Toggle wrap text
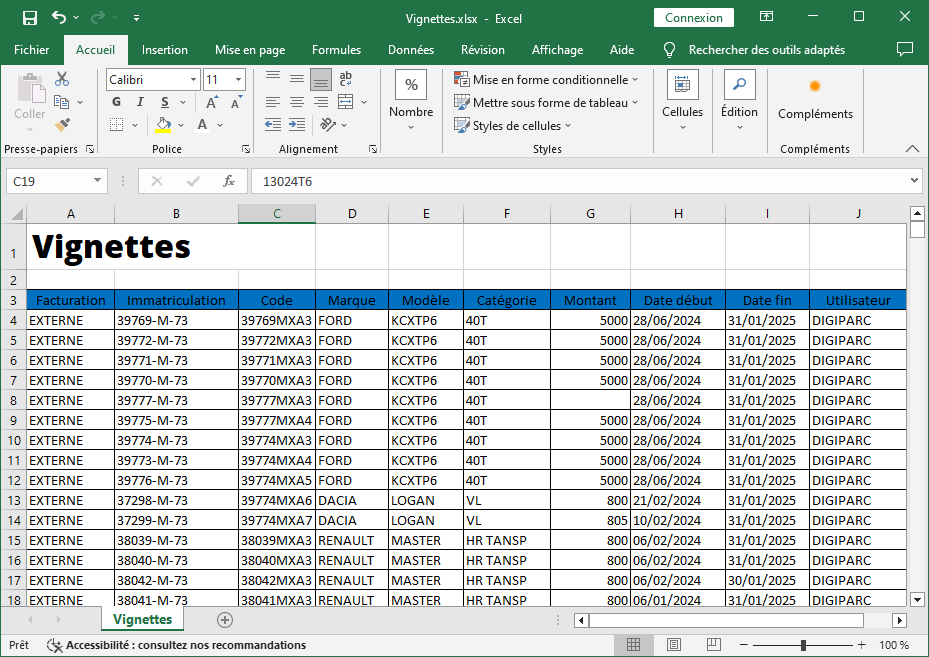Screen dimensions: 929x657 coord(345,78)
